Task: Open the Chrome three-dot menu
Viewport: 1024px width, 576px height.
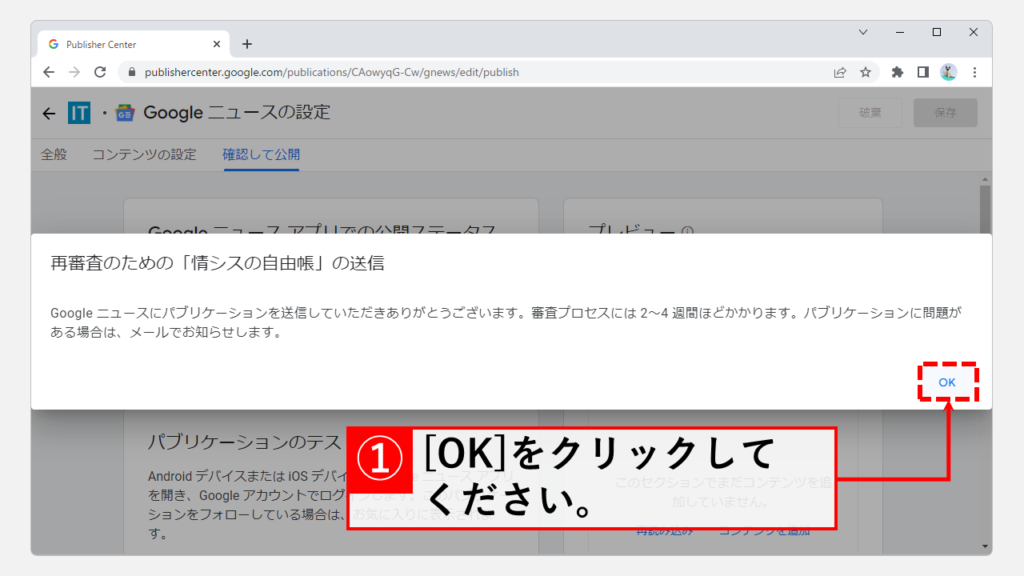Action: [974, 72]
